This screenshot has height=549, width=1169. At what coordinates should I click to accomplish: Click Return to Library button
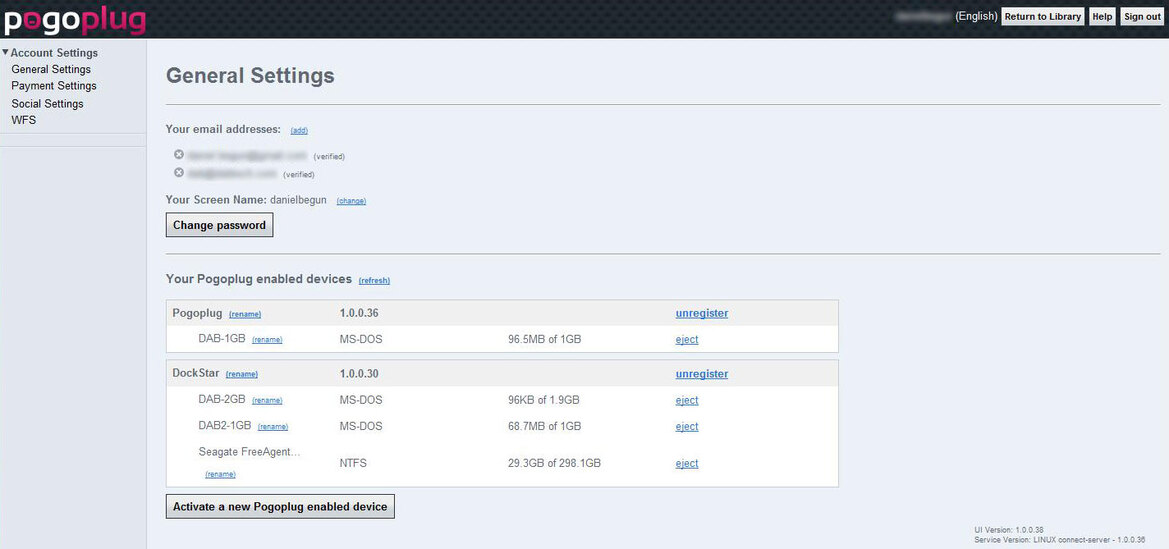pos(1042,16)
